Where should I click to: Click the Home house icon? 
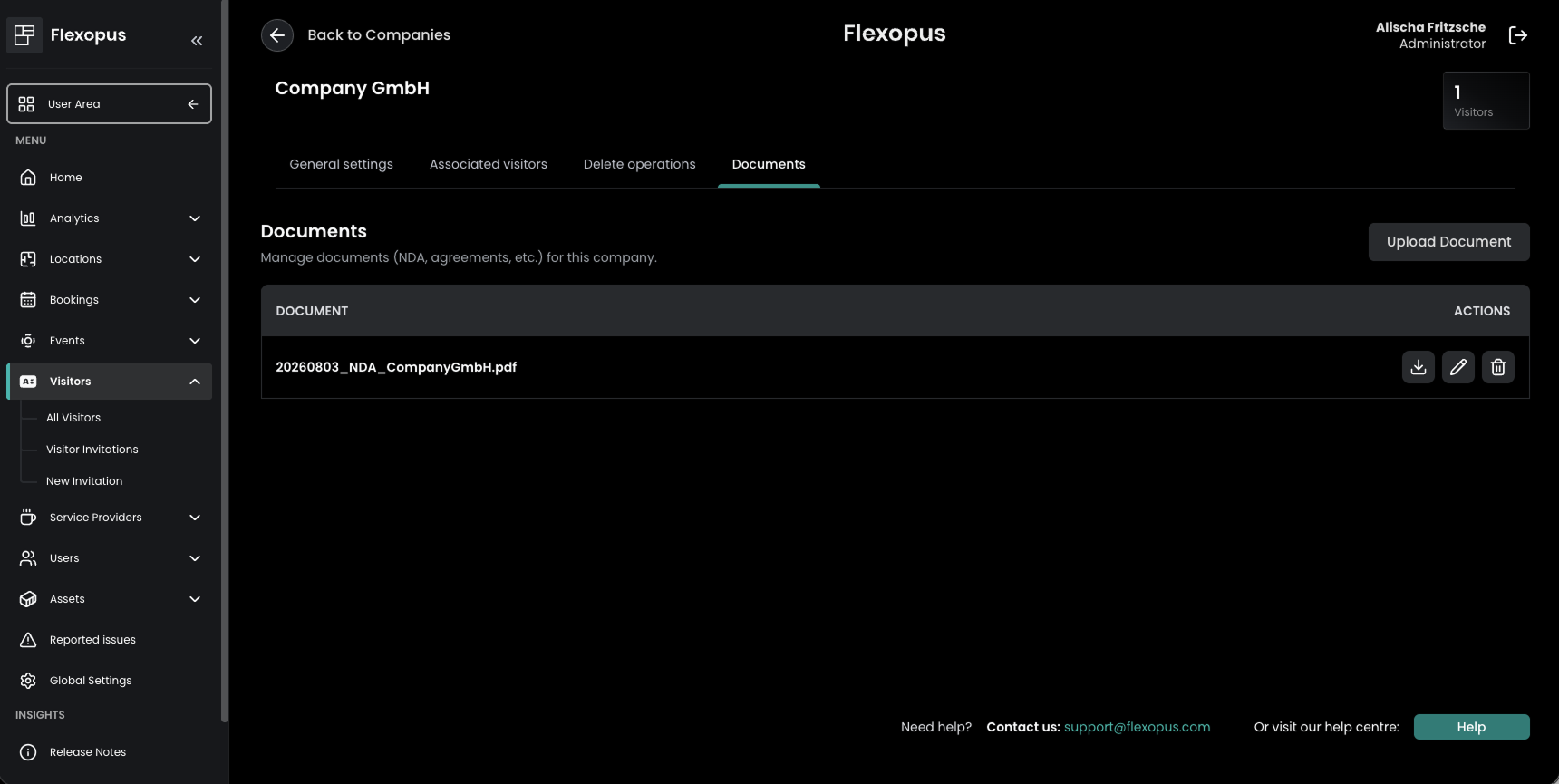(28, 178)
